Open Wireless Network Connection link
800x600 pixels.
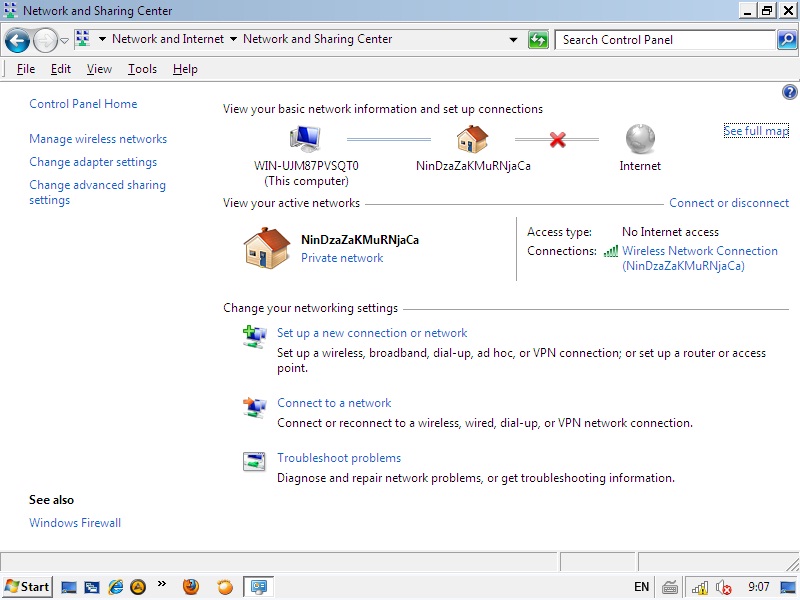click(x=699, y=258)
